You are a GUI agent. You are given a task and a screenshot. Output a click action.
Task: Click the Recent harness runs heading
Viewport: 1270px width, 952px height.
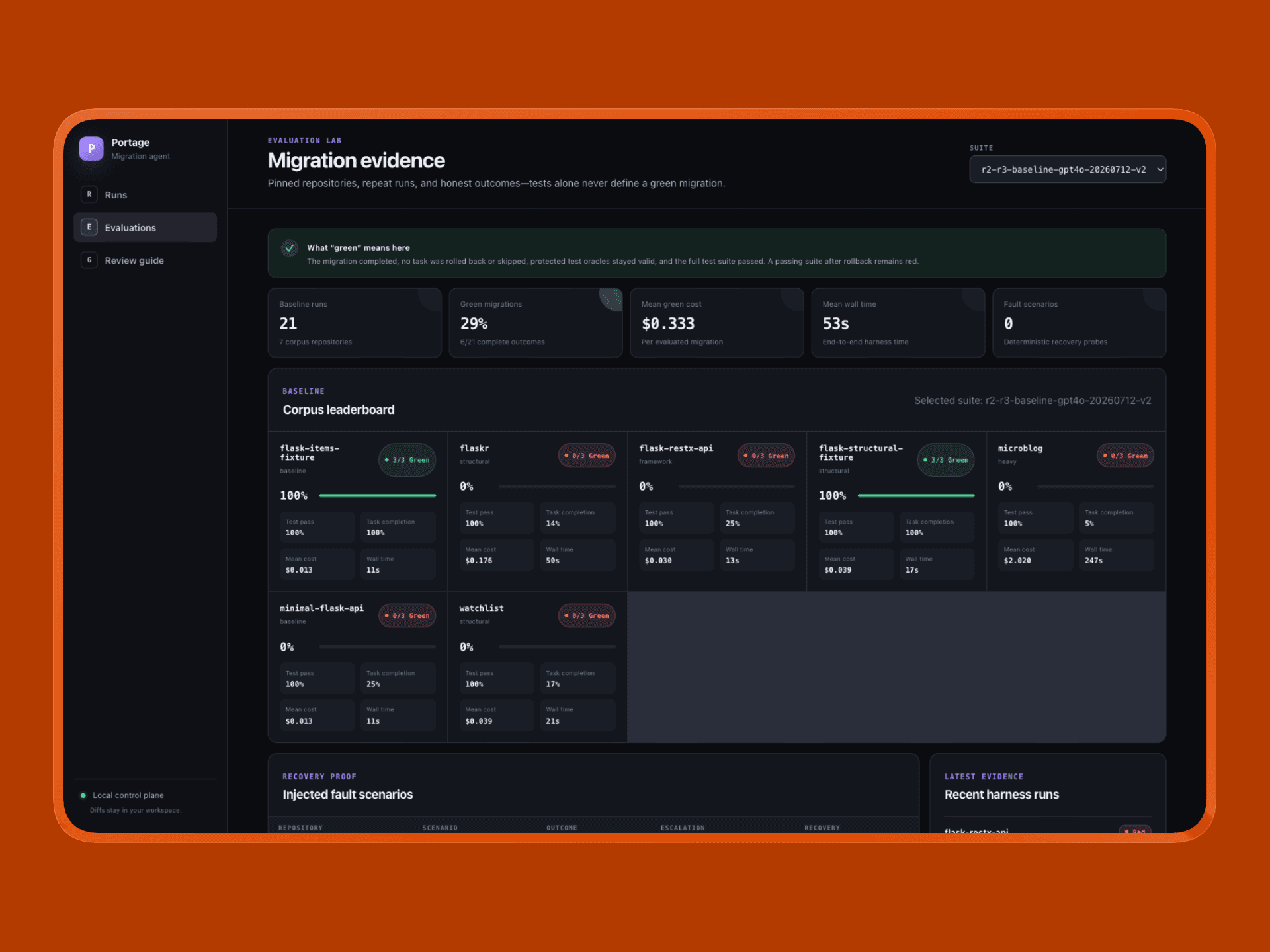pos(1001,795)
